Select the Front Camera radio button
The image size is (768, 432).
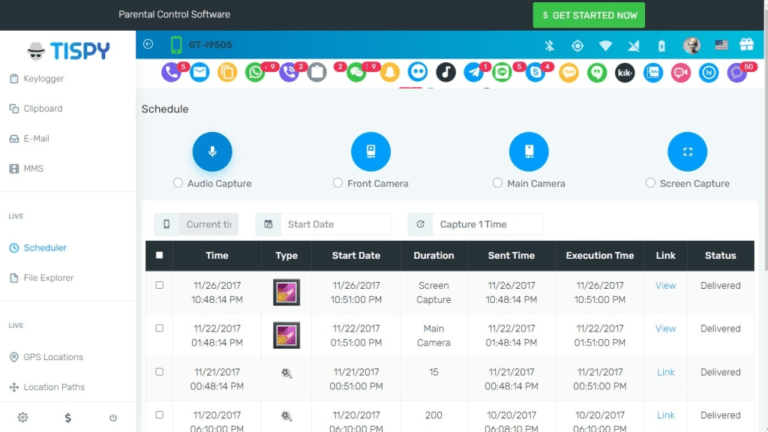[338, 183]
